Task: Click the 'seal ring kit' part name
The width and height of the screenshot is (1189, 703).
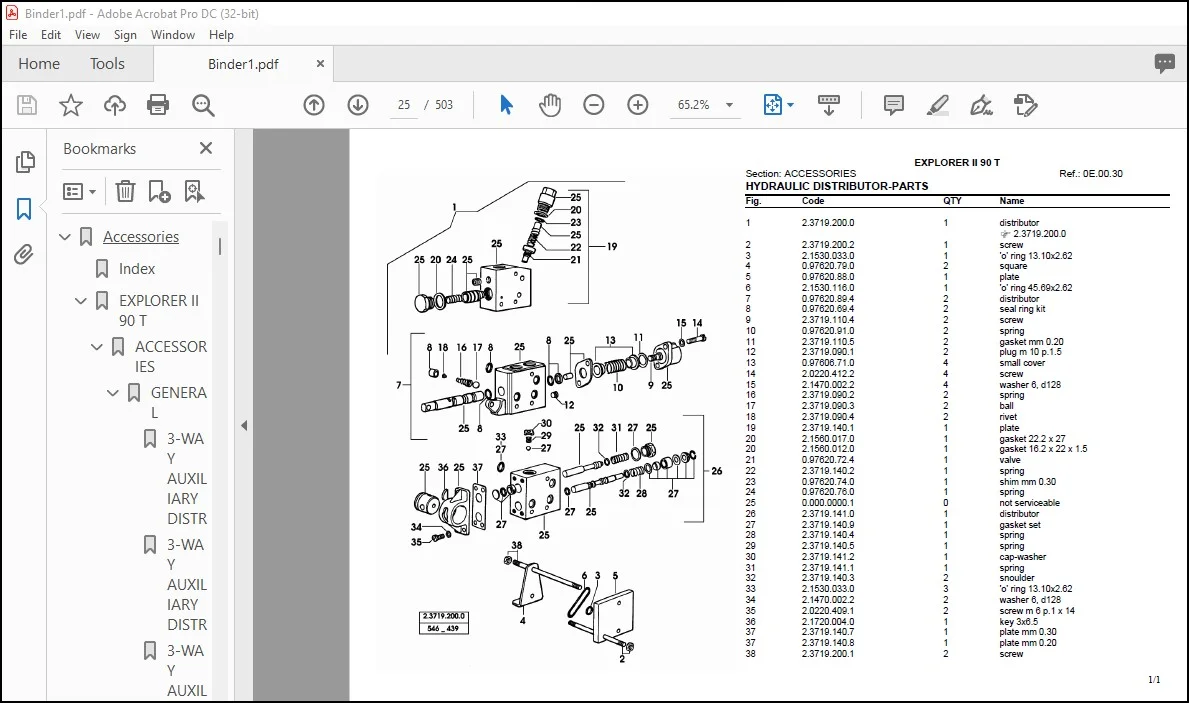Action: point(1022,309)
